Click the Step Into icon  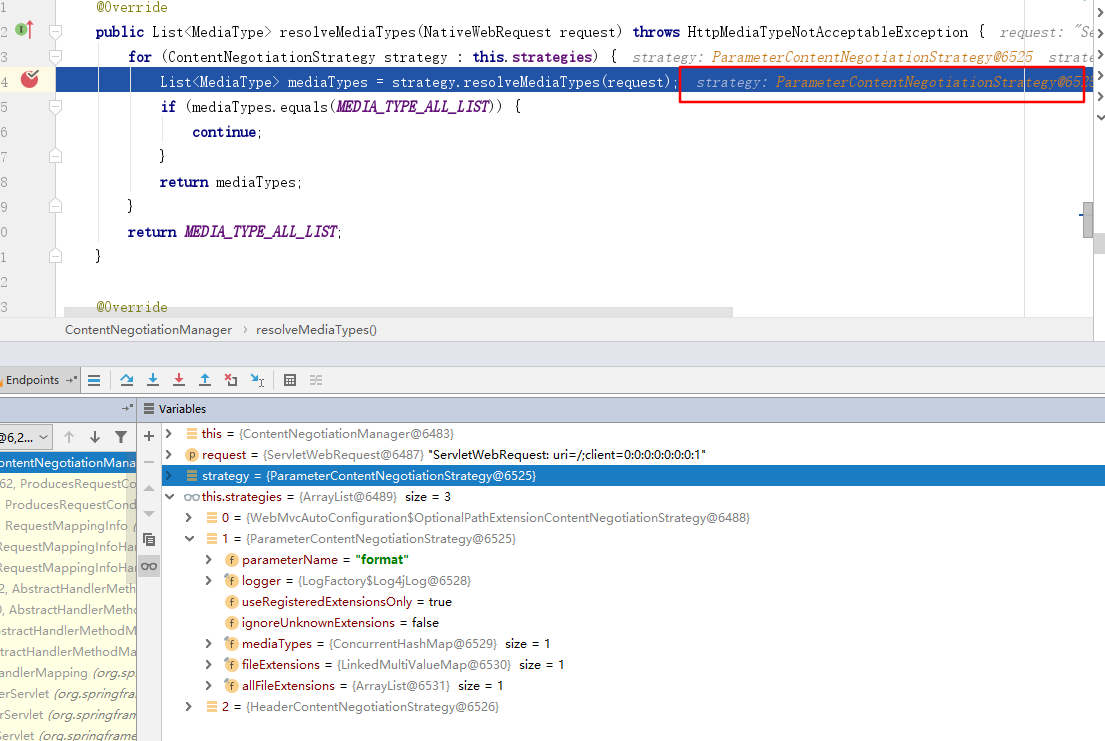pyautogui.click(x=153, y=380)
